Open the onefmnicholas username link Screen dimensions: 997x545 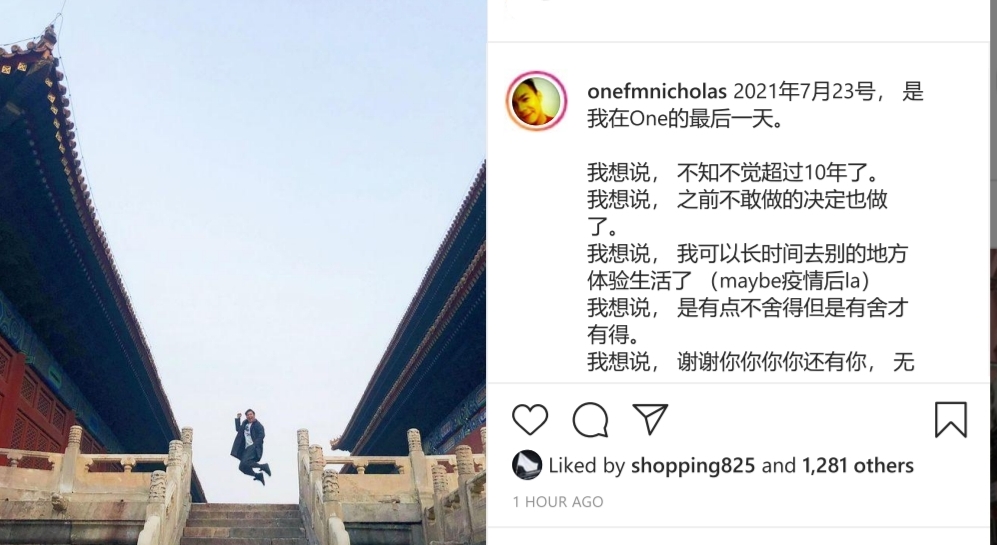click(x=657, y=92)
